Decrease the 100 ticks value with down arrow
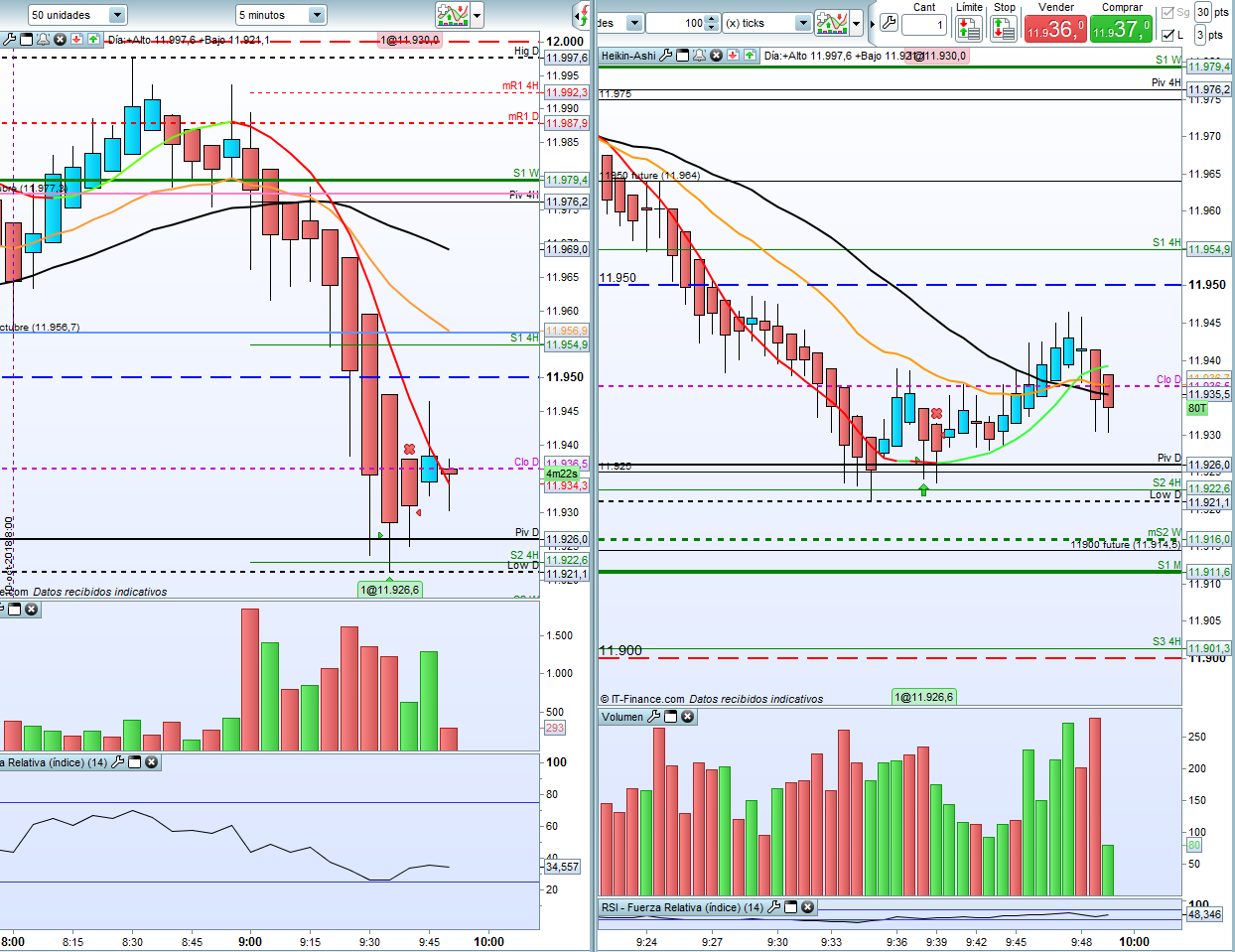Viewport: 1235px width, 952px height. [712, 28]
